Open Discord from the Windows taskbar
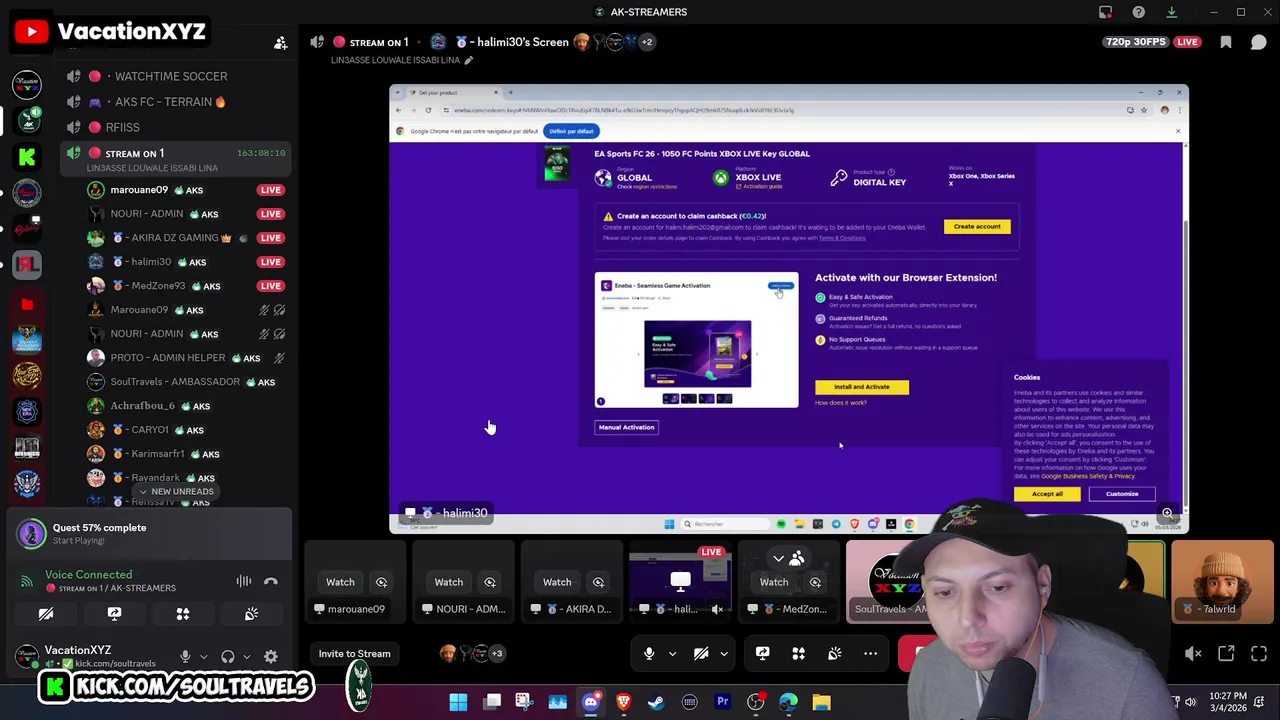Screen dimensions: 1280x720 [591, 702]
